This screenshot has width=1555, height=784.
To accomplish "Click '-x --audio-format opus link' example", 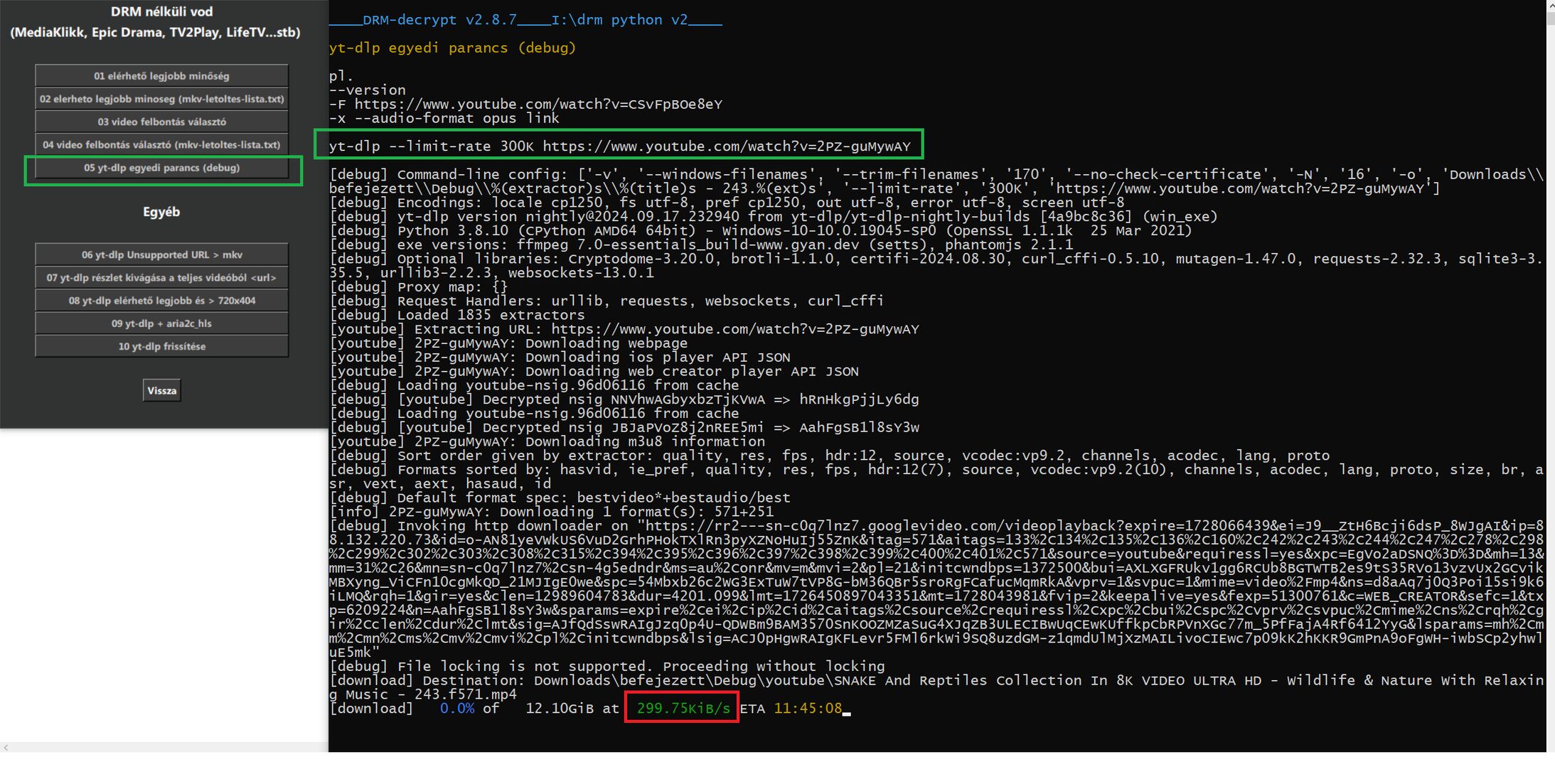I will (444, 118).
